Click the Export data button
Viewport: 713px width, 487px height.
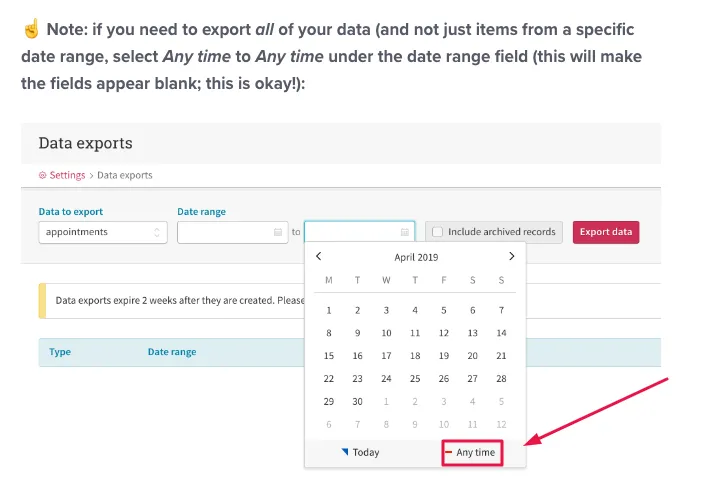click(x=606, y=232)
